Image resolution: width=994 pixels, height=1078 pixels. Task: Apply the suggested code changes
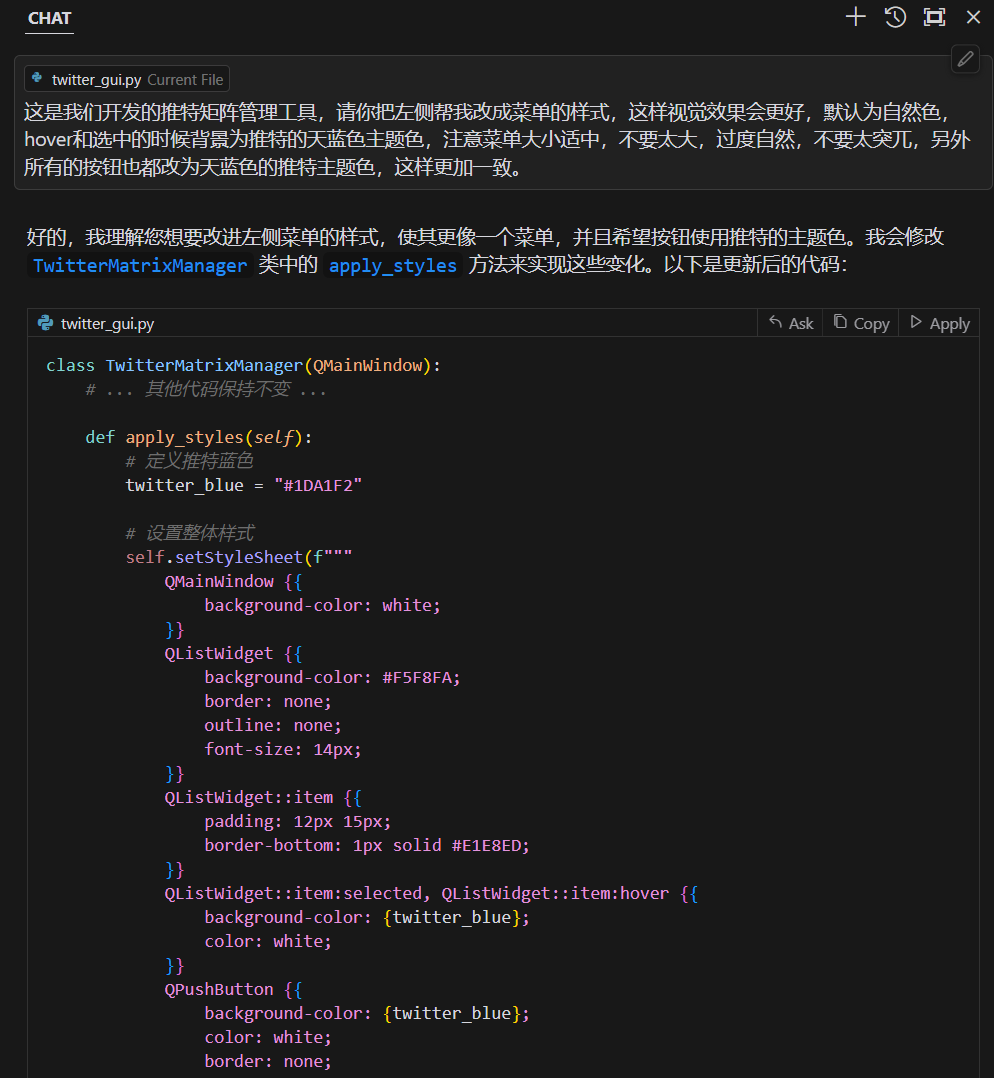939,323
